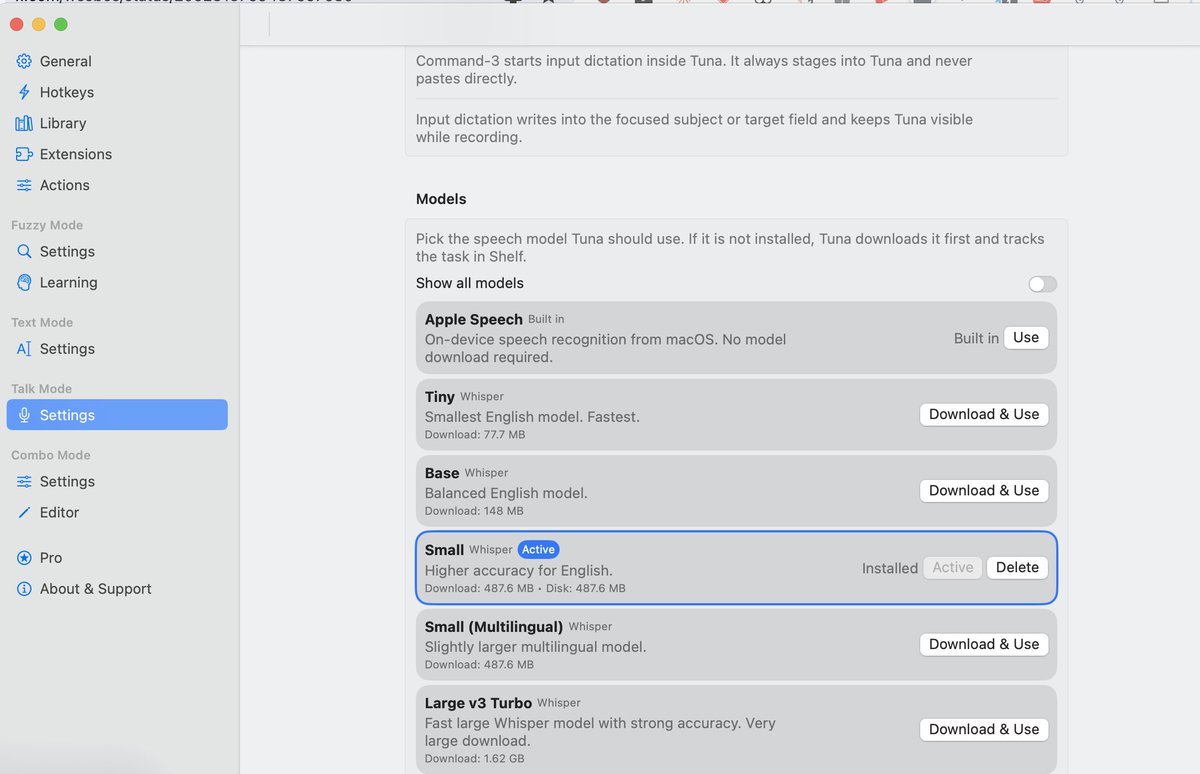The image size is (1200, 774).
Task: Open Hotkeys via the lightning bolt icon
Action: click(24, 92)
